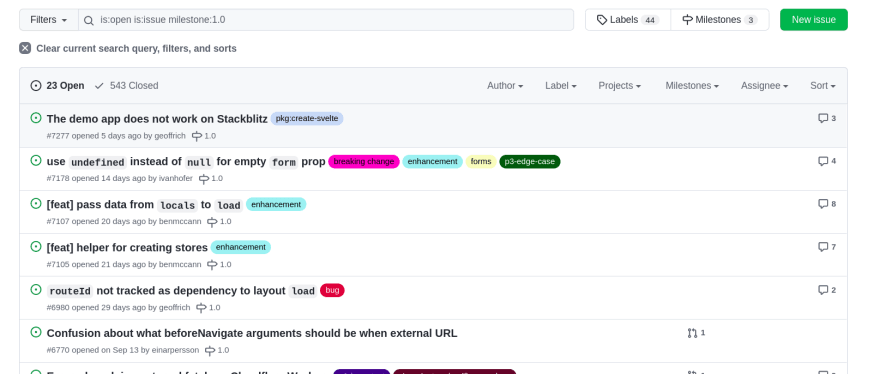Create a New issue
The height and width of the screenshot is (374, 880).
coord(813,20)
